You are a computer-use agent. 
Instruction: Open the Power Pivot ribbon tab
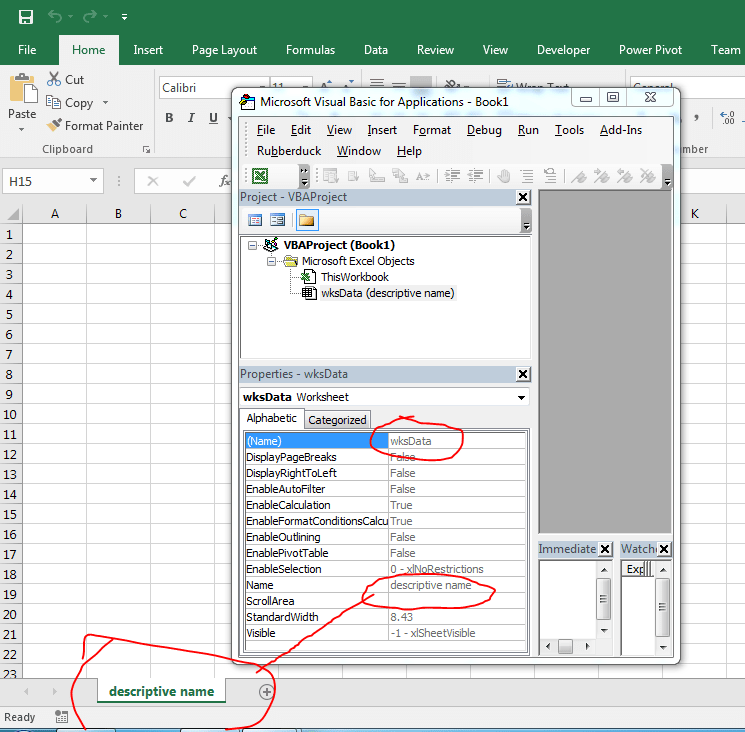pyautogui.click(x=650, y=50)
